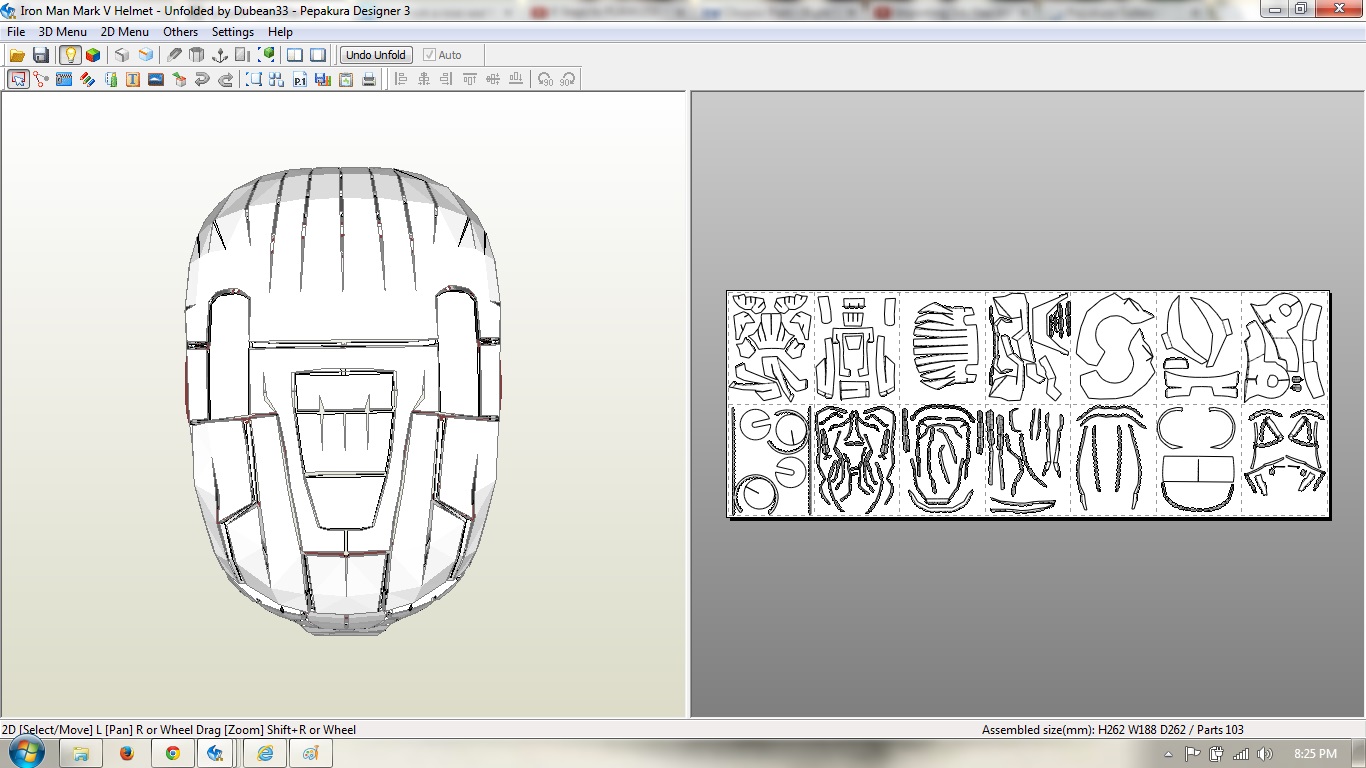Click the 3D Iron Man helmet model
Viewport: 1366px width, 768px height.
[343, 400]
